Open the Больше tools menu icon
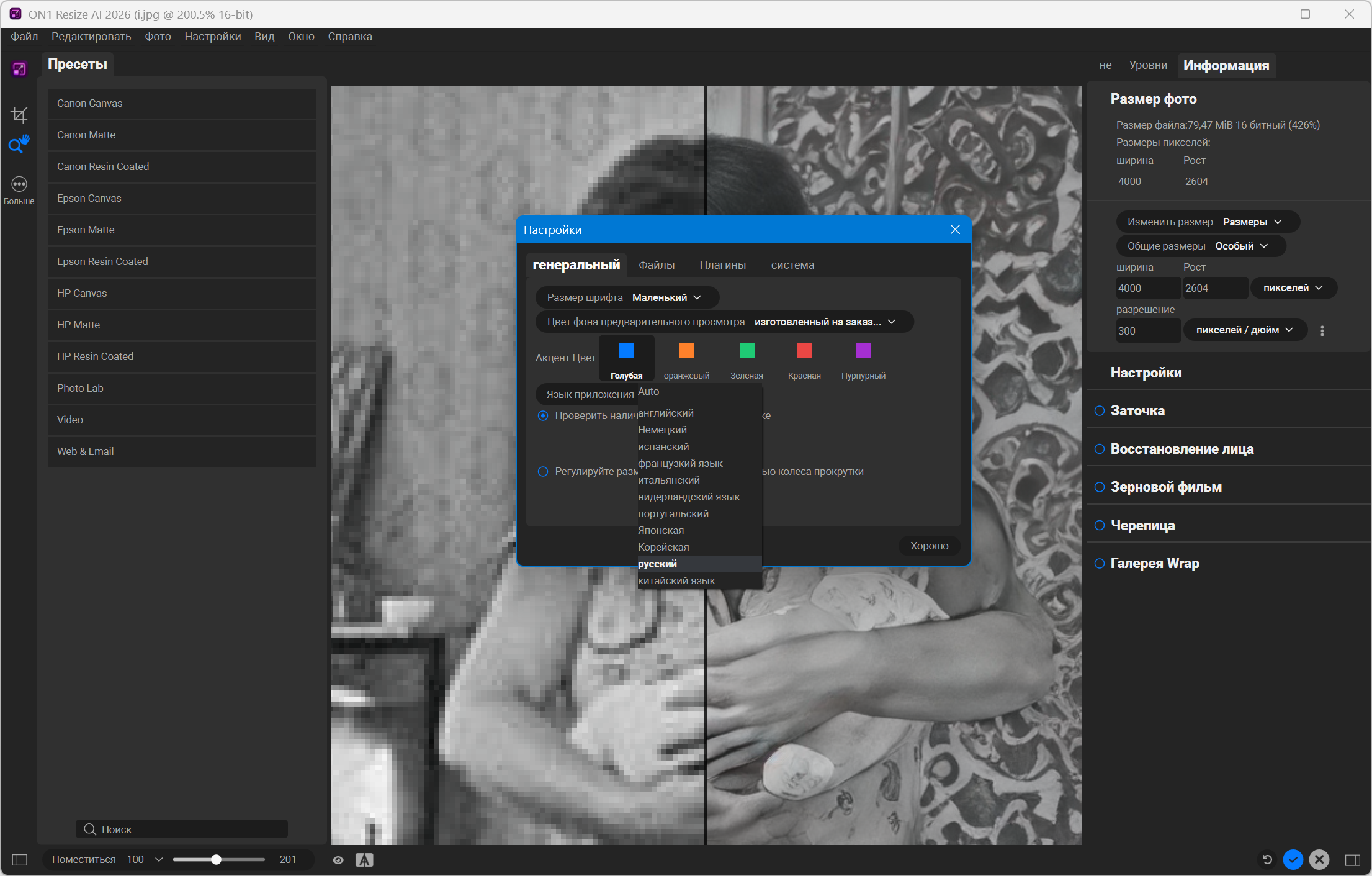Image resolution: width=1372 pixels, height=876 pixels. point(19,184)
